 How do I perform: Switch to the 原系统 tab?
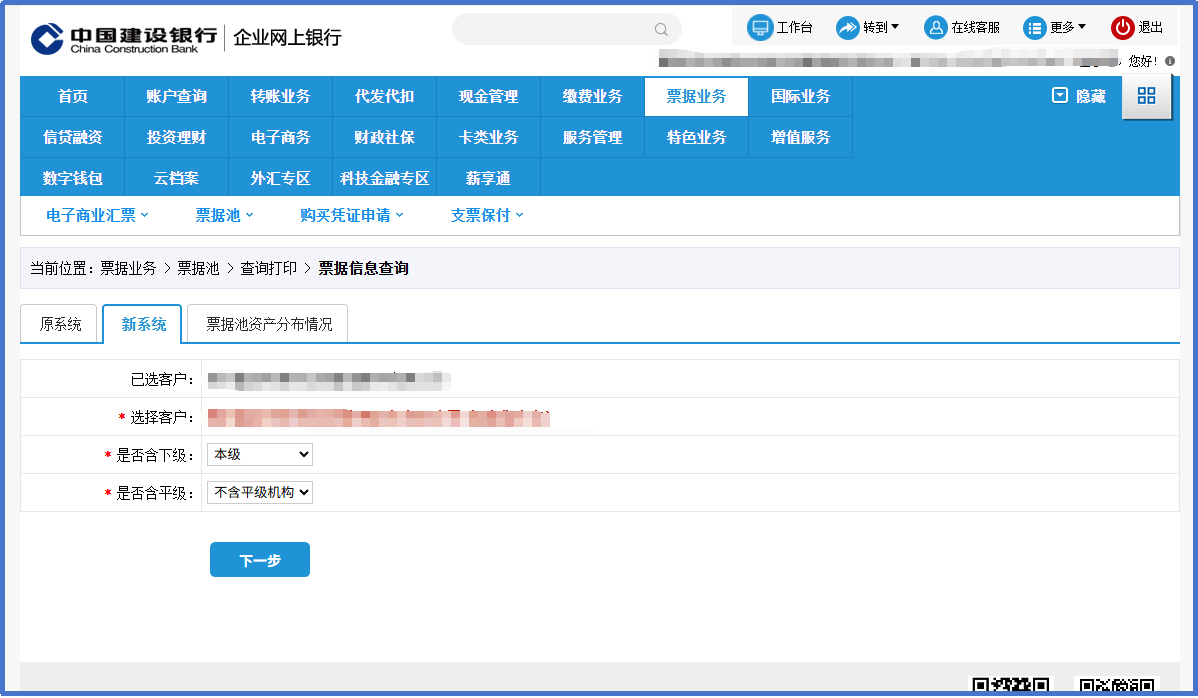point(61,324)
